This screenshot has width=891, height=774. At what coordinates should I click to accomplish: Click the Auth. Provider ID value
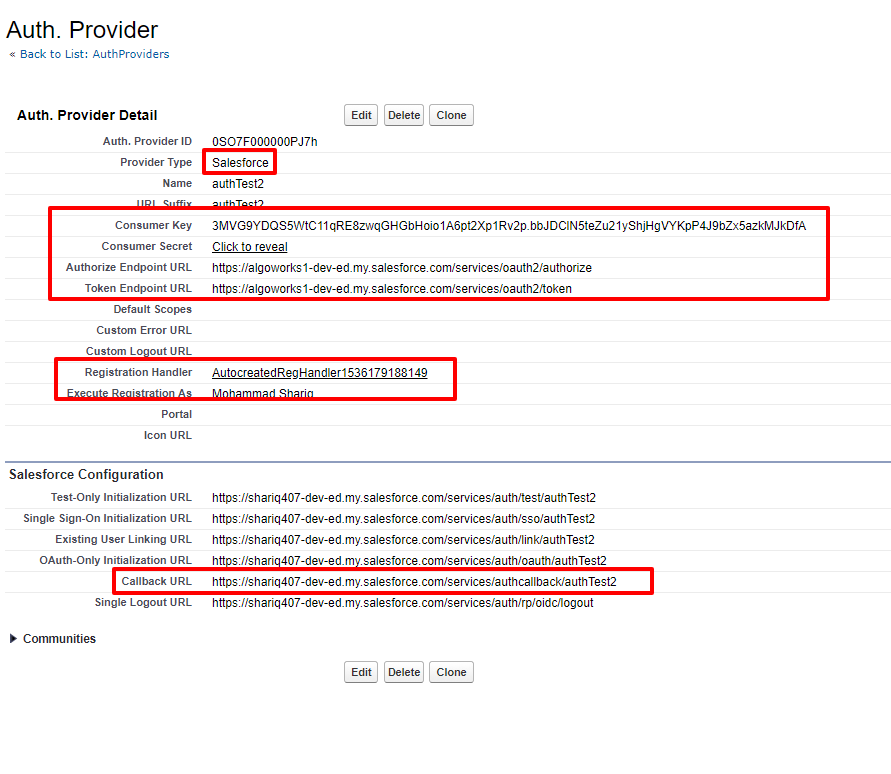tap(264, 142)
